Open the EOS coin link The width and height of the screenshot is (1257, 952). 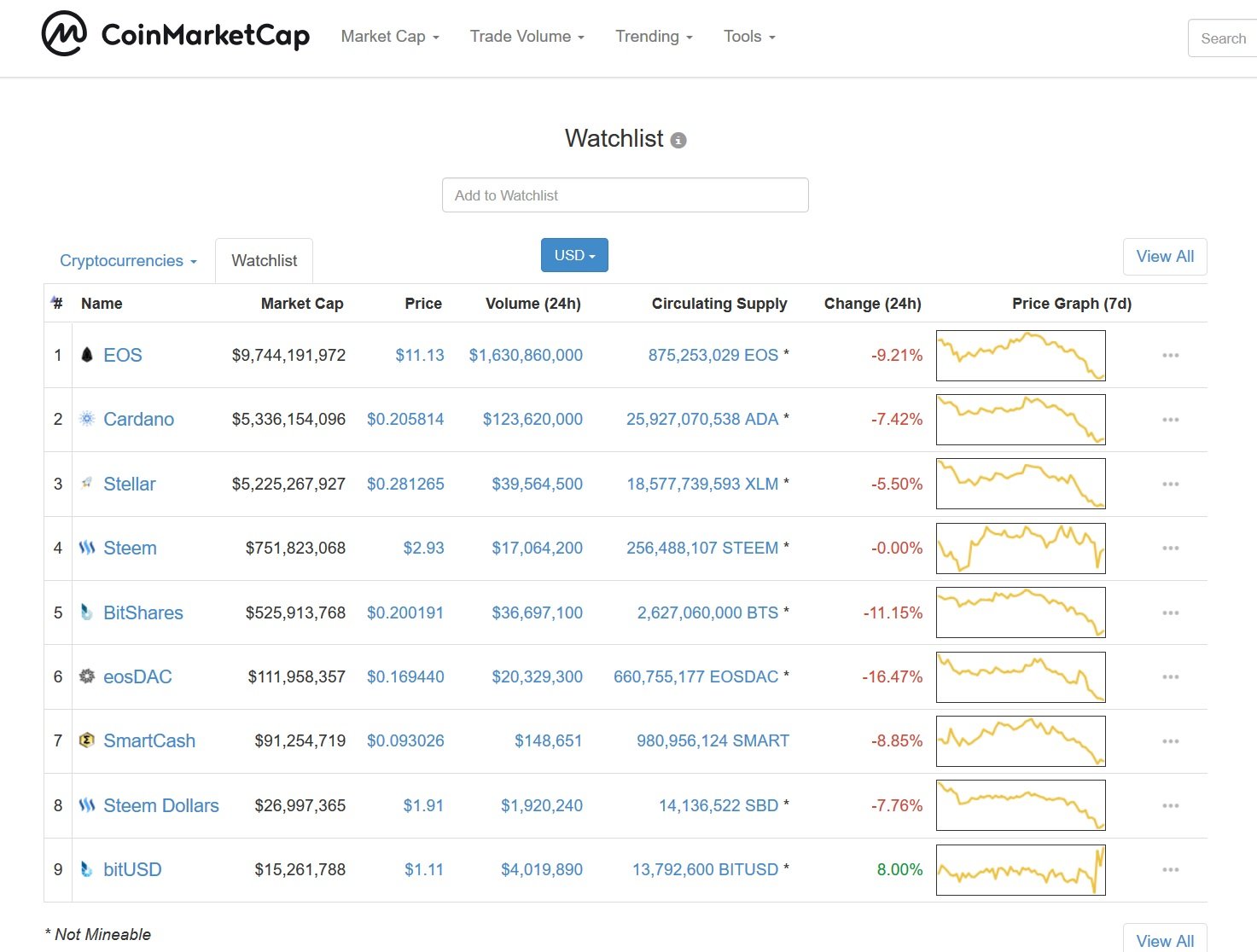[x=123, y=355]
